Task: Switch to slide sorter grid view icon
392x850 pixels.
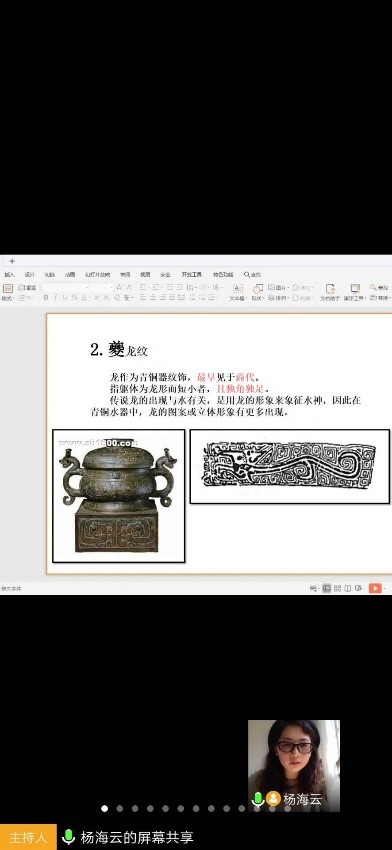Action: [x=337, y=588]
